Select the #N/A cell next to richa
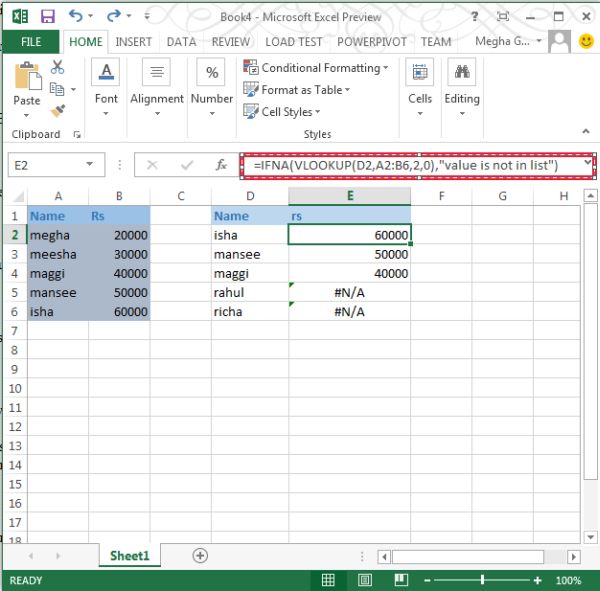The width and height of the screenshot is (600, 591). point(350,312)
